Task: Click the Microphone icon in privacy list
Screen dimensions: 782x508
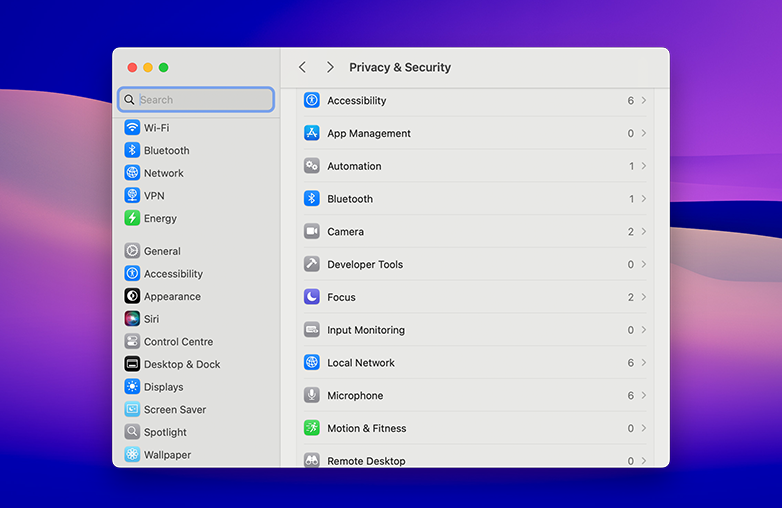Action: 312,395
